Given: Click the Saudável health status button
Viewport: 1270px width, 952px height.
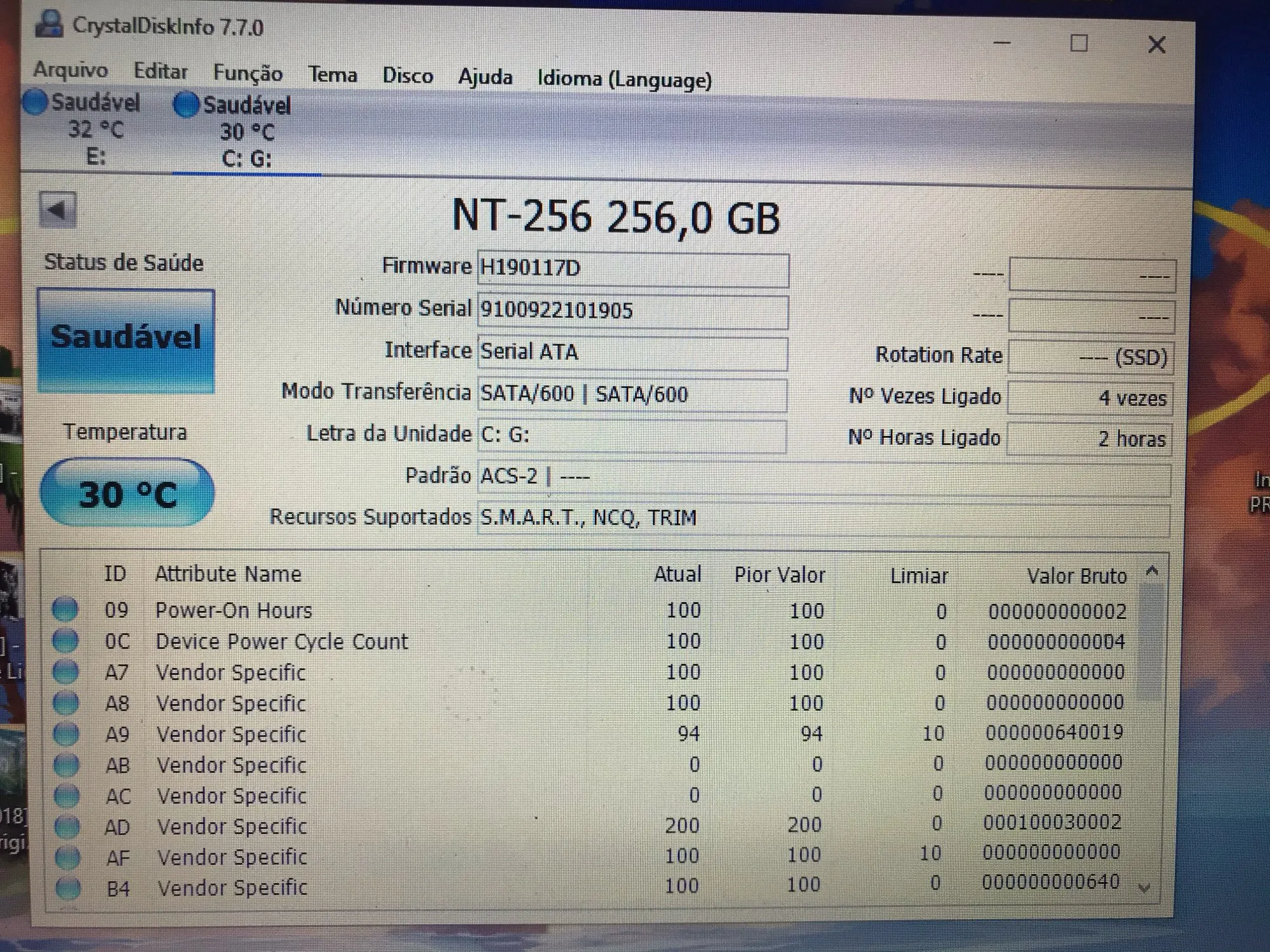Looking at the screenshot, I should (x=126, y=340).
